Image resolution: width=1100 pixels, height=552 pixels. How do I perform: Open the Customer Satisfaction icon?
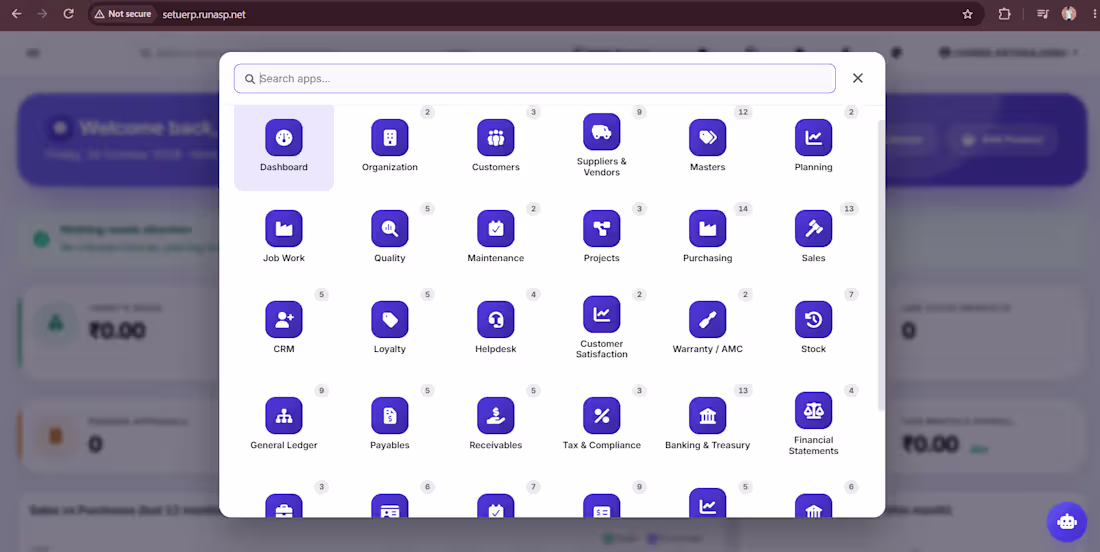[601, 314]
